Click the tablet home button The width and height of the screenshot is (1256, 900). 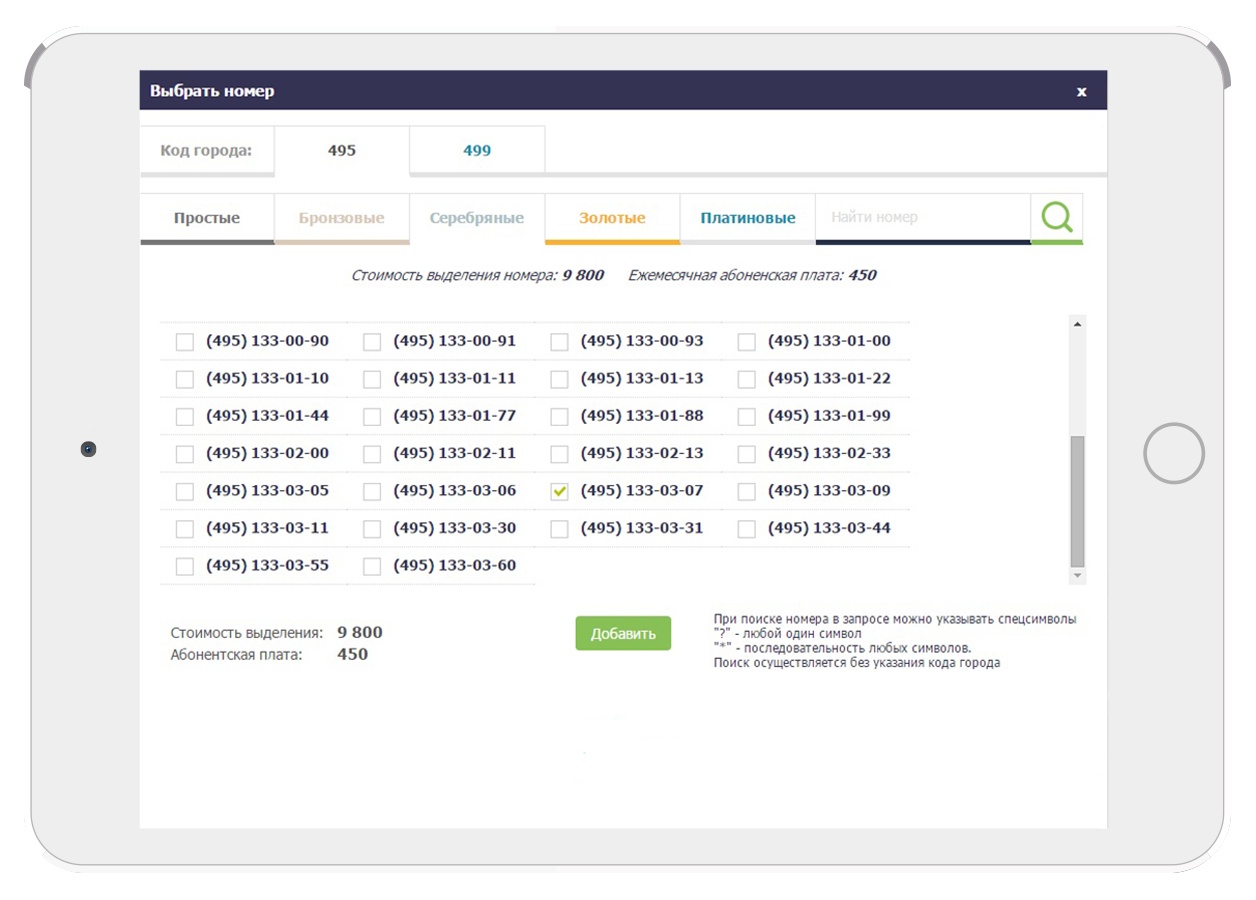point(1174,453)
